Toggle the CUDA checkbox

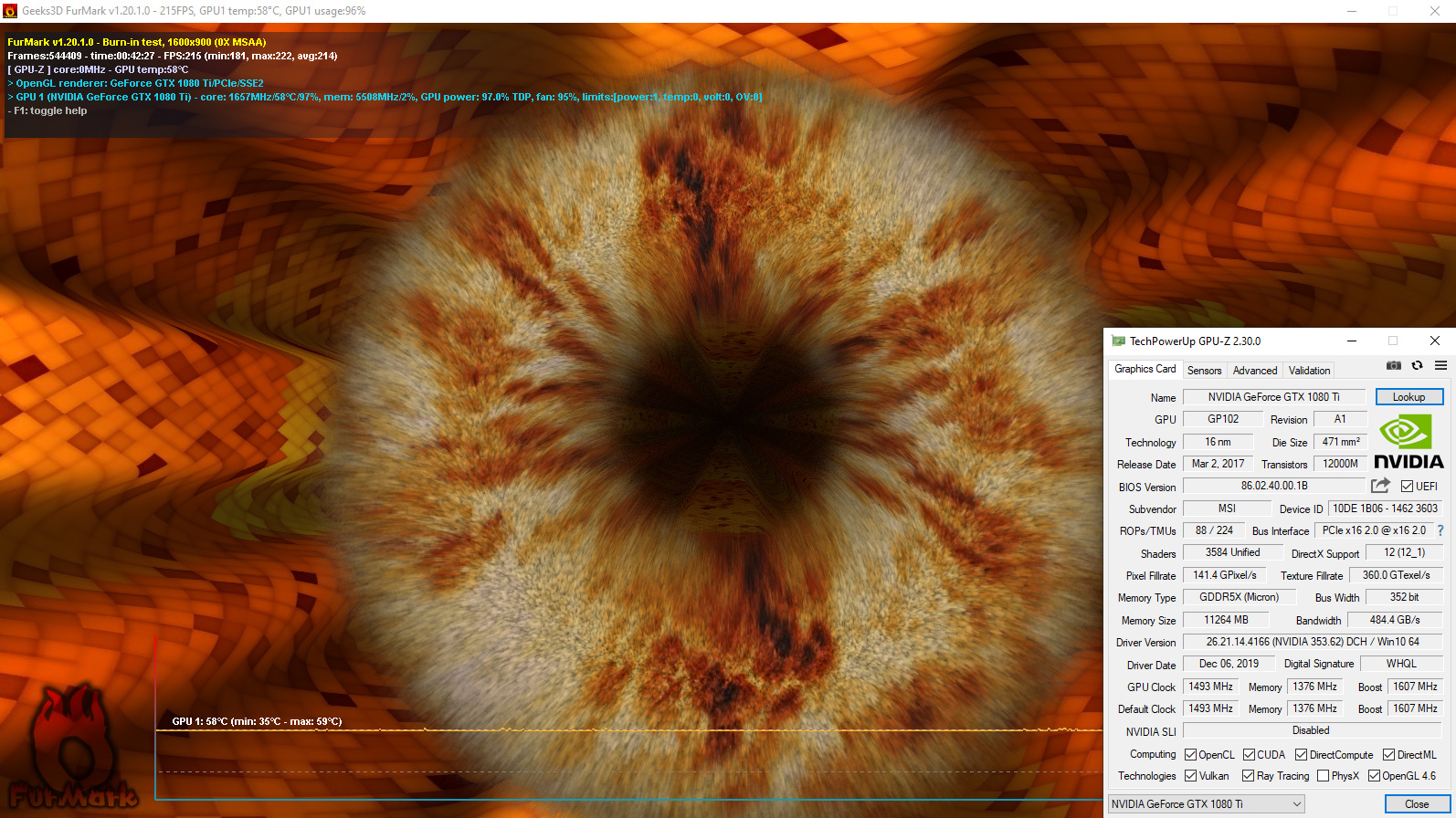point(1249,755)
